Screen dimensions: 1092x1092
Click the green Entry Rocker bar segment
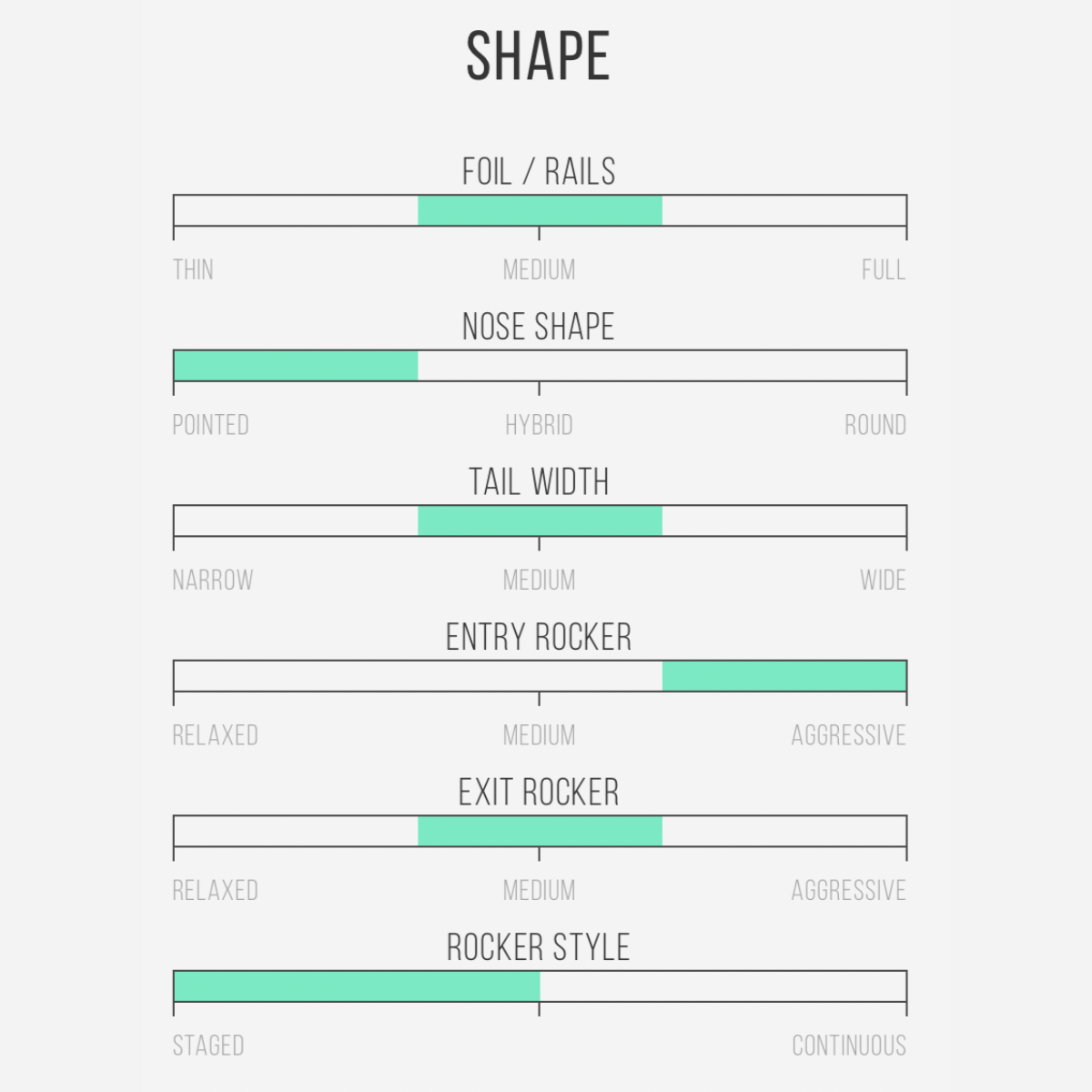pyautogui.click(x=784, y=676)
